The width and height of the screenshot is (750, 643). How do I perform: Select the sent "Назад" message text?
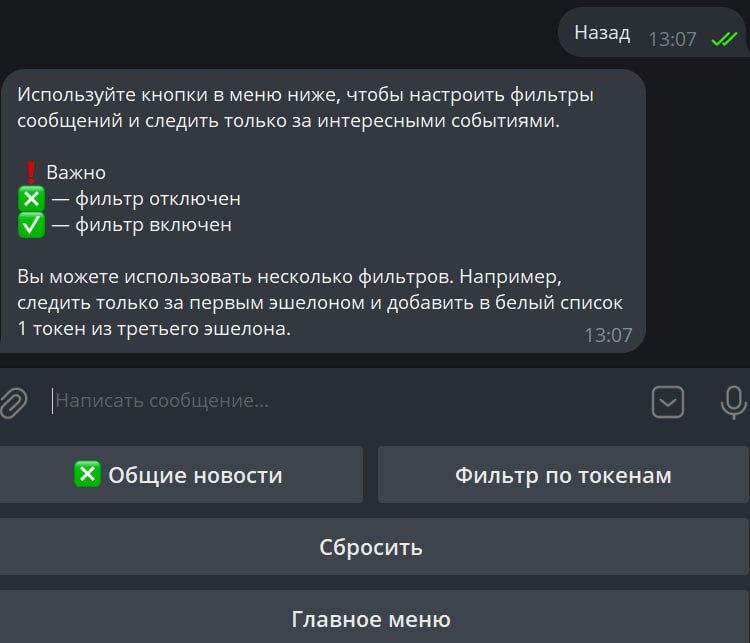click(602, 33)
